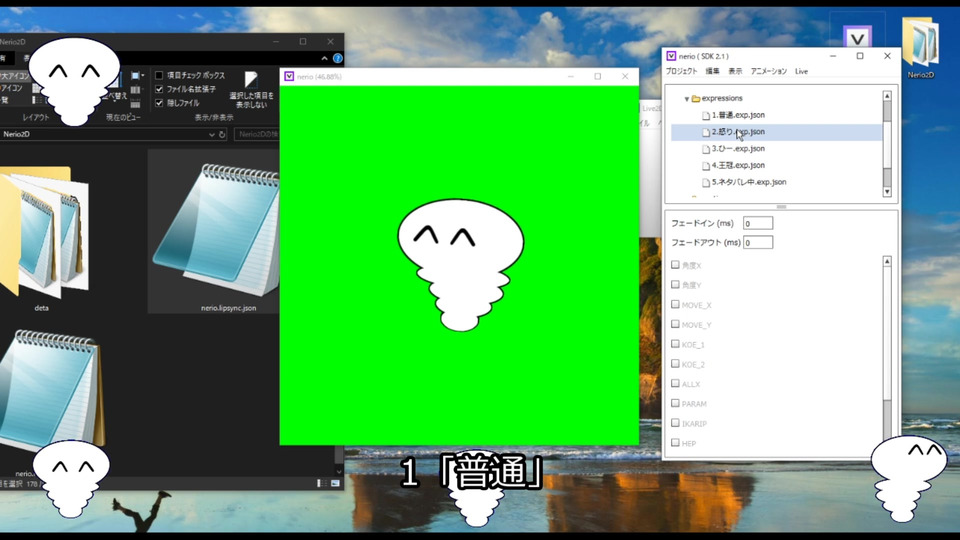960x540 pixels.
Task: Toggle 隠しファイル checkbox in Explorer
Action: coord(159,103)
